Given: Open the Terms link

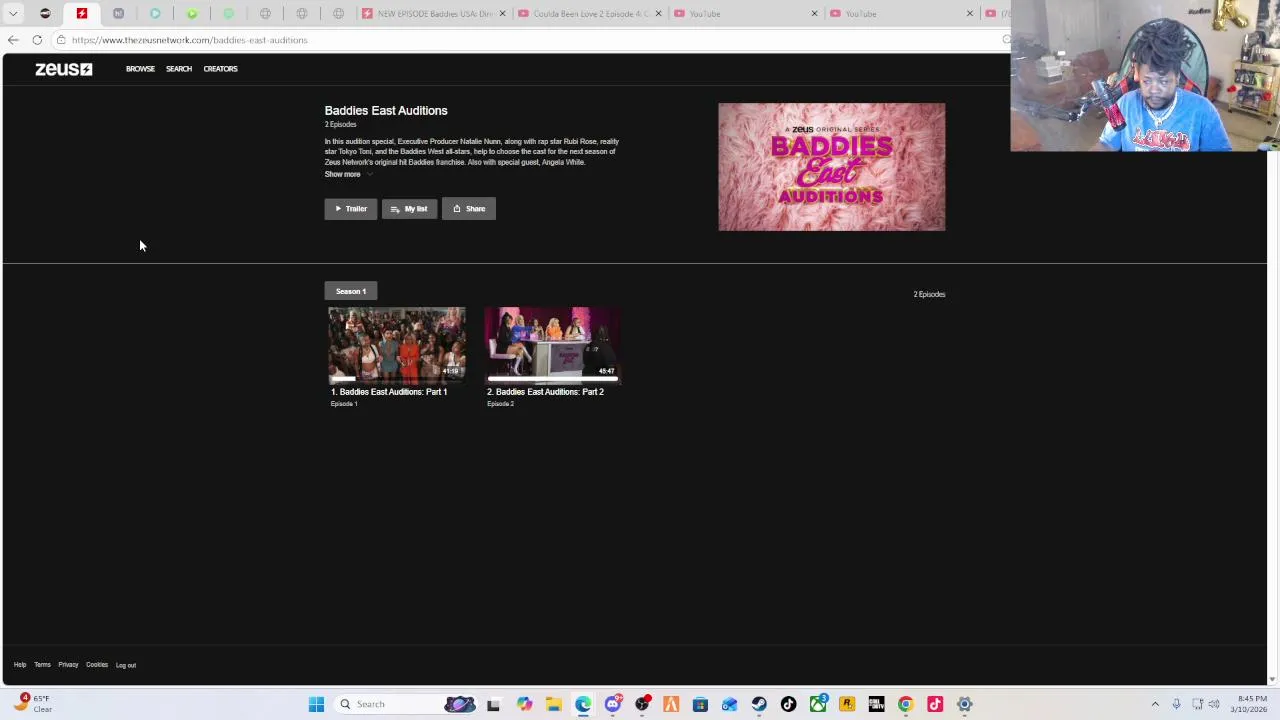Looking at the screenshot, I should [x=42, y=665].
